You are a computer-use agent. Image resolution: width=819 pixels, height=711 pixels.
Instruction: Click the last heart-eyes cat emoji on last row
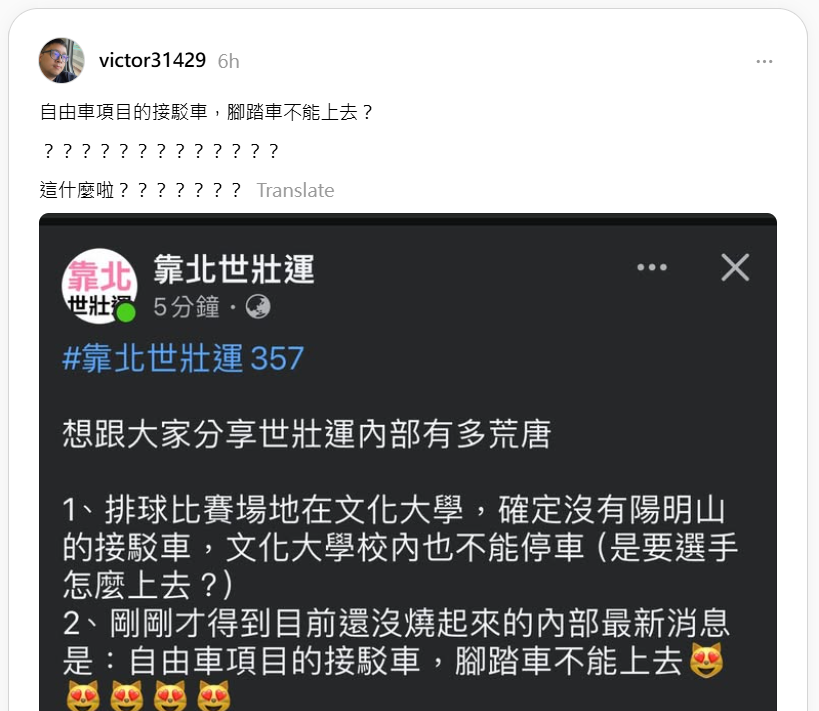(214, 696)
